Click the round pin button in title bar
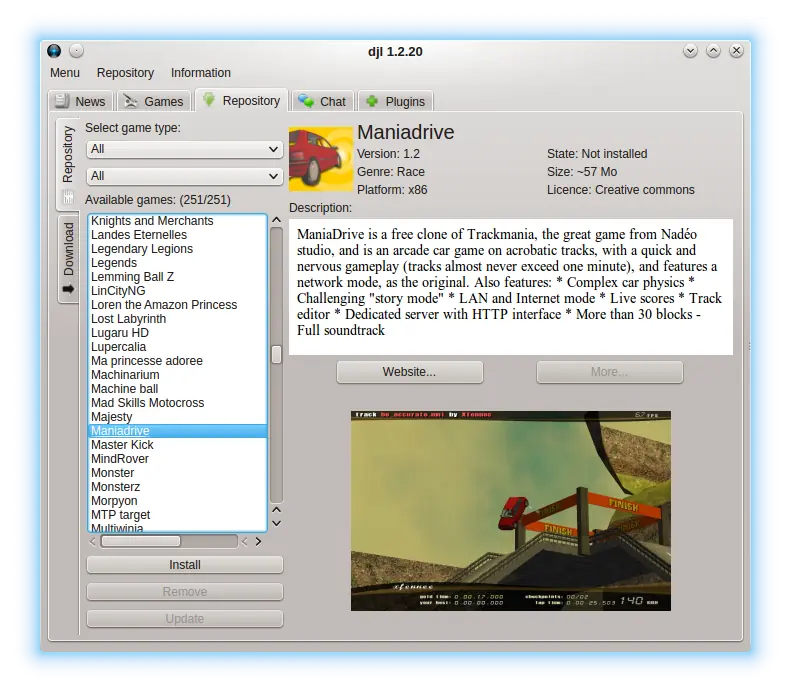The width and height of the screenshot is (791, 692). [x=76, y=51]
